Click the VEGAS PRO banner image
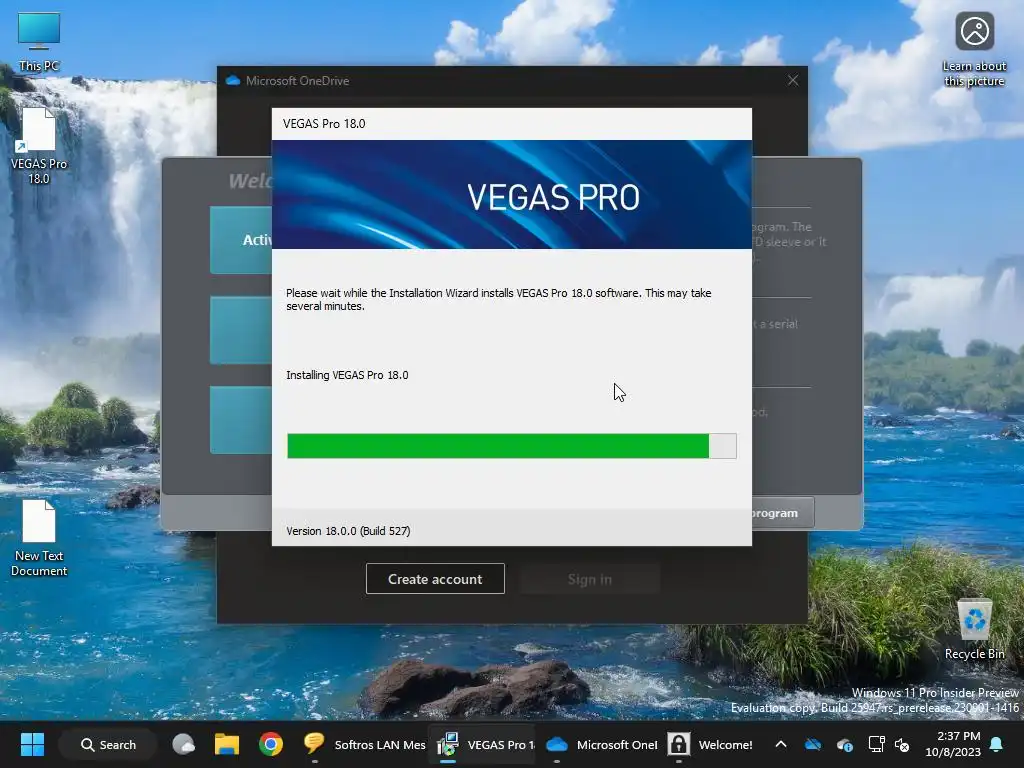This screenshot has height=768, width=1024. click(x=512, y=195)
